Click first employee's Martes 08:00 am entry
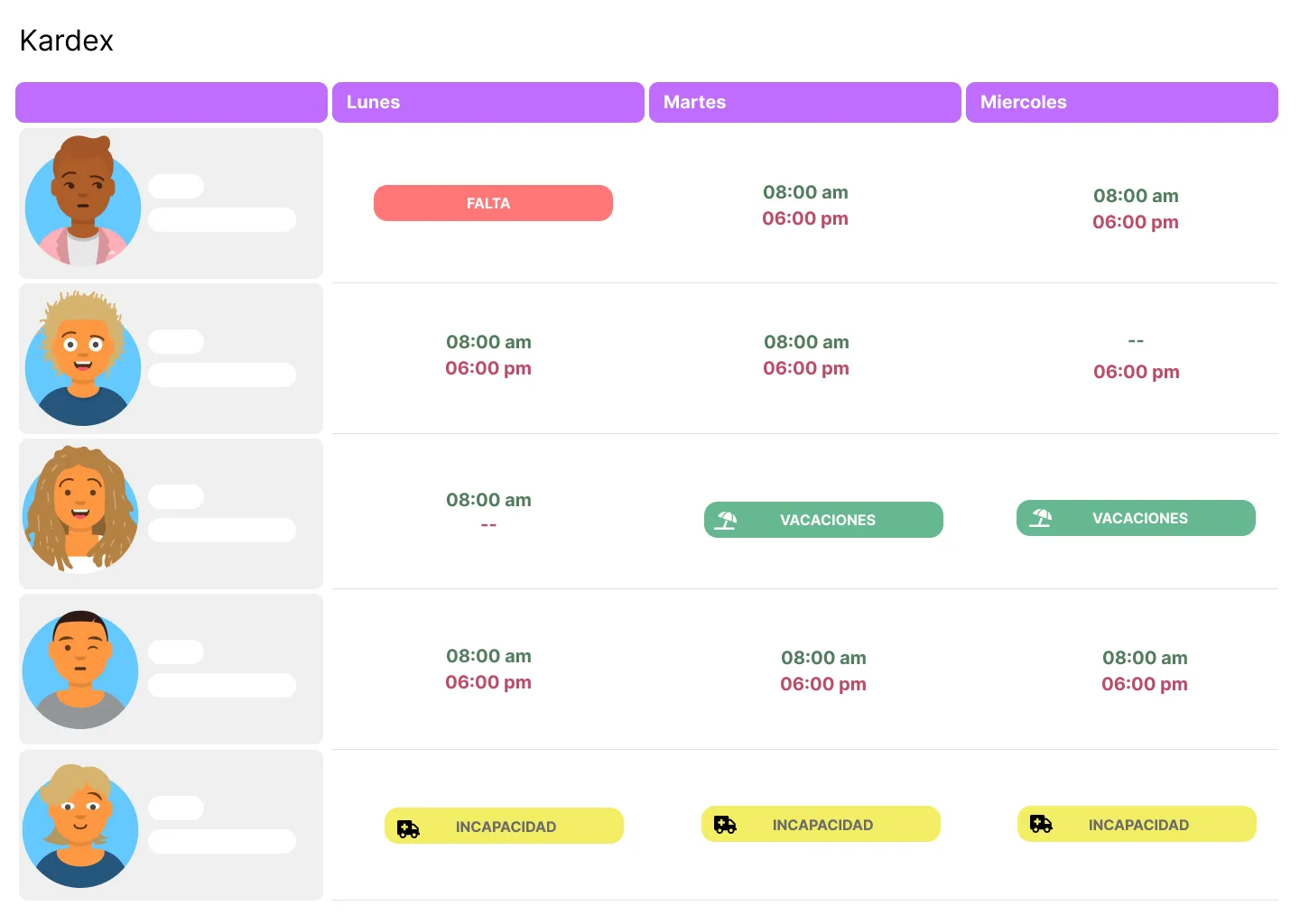The height and width of the screenshot is (924, 1300). pyautogui.click(x=805, y=192)
